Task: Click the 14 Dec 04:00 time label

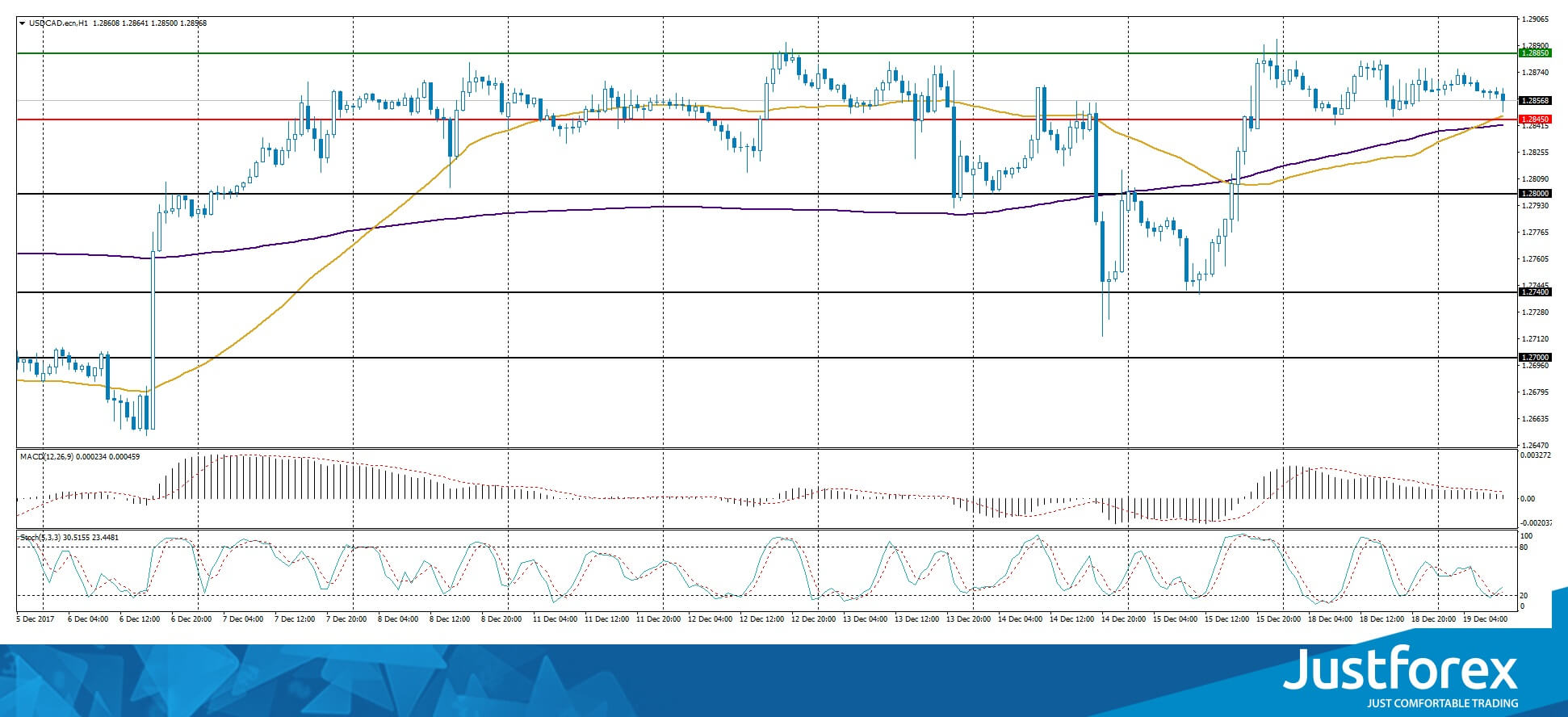Action: click(x=1020, y=619)
